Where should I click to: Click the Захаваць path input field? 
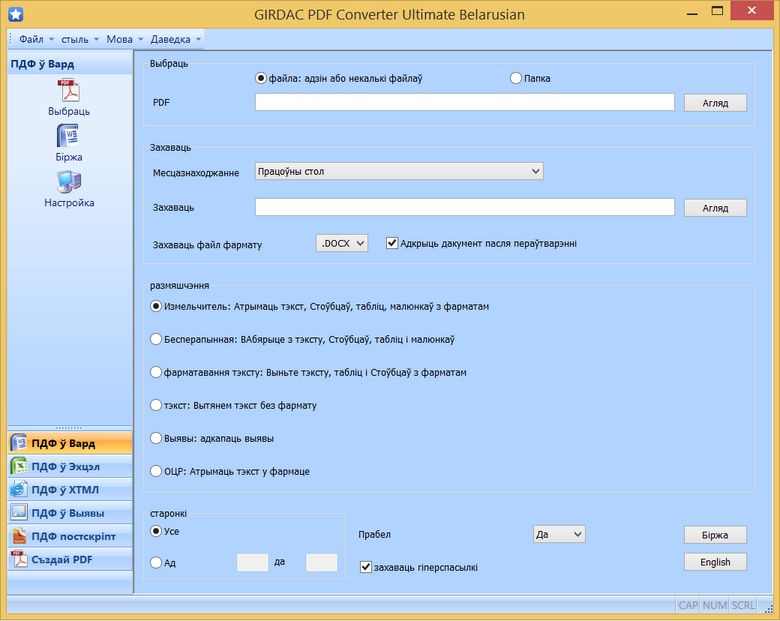[465, 207]
